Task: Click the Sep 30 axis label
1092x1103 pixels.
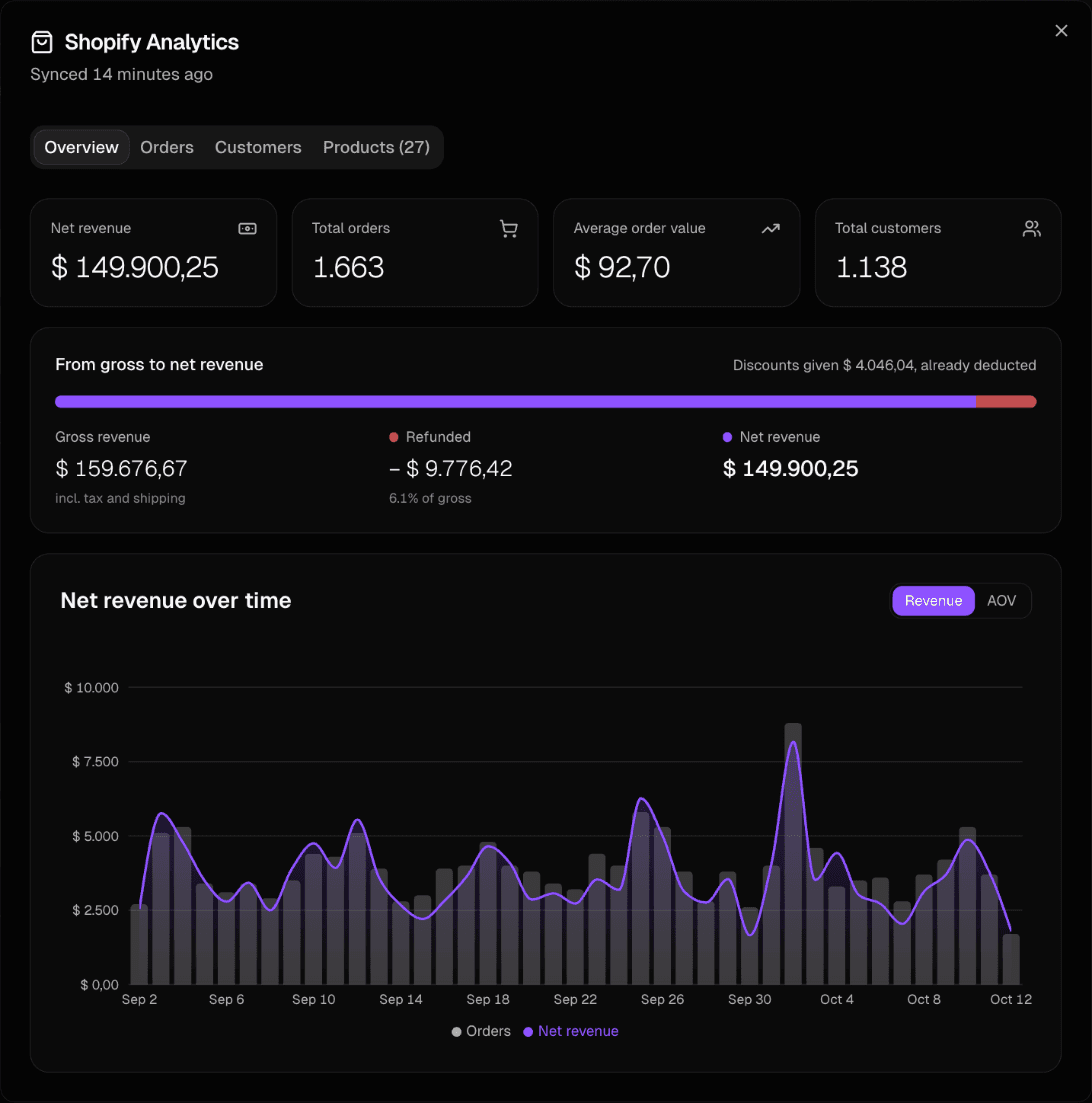Action: tap(750, 1000)
